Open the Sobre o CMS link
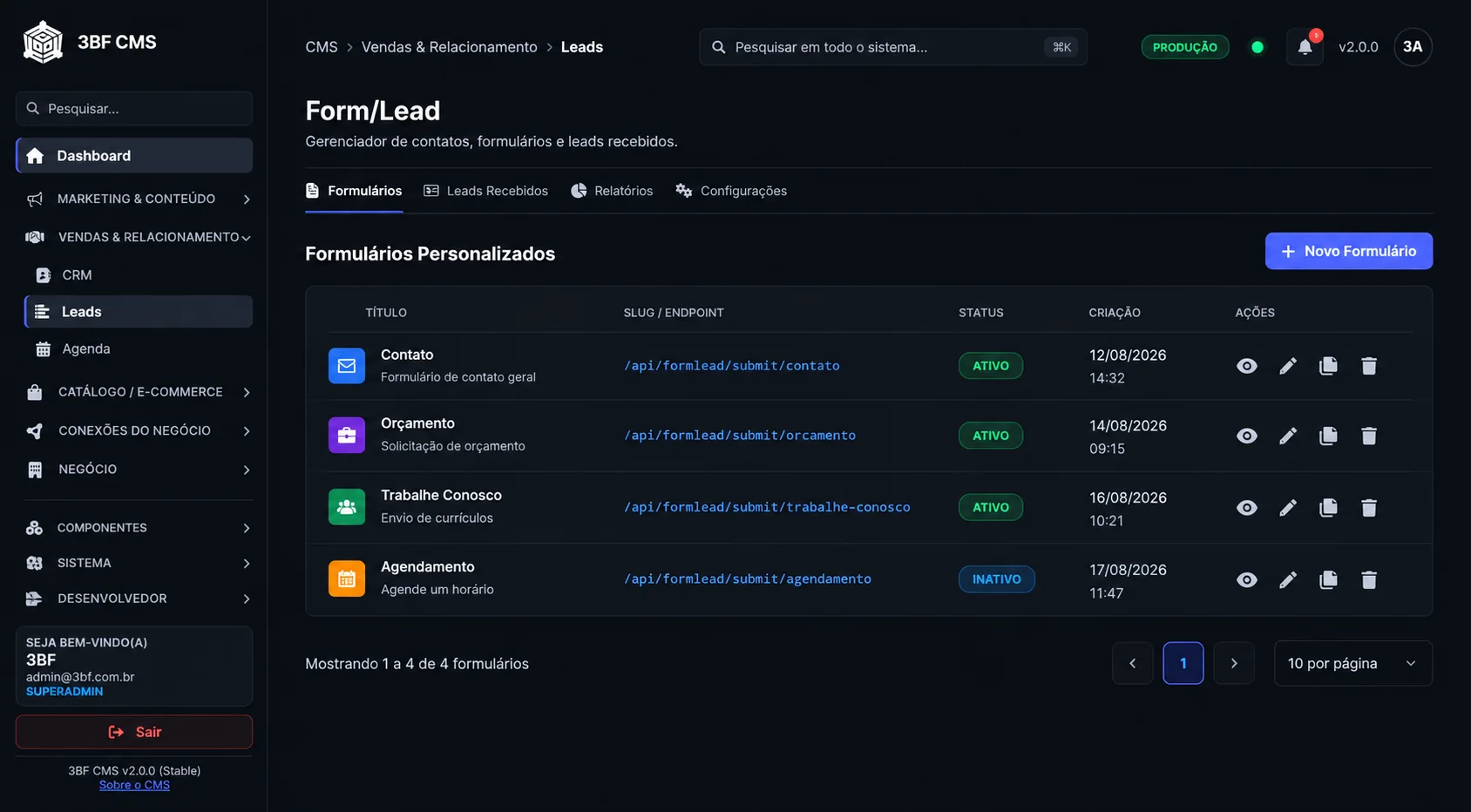 (134, 785)
